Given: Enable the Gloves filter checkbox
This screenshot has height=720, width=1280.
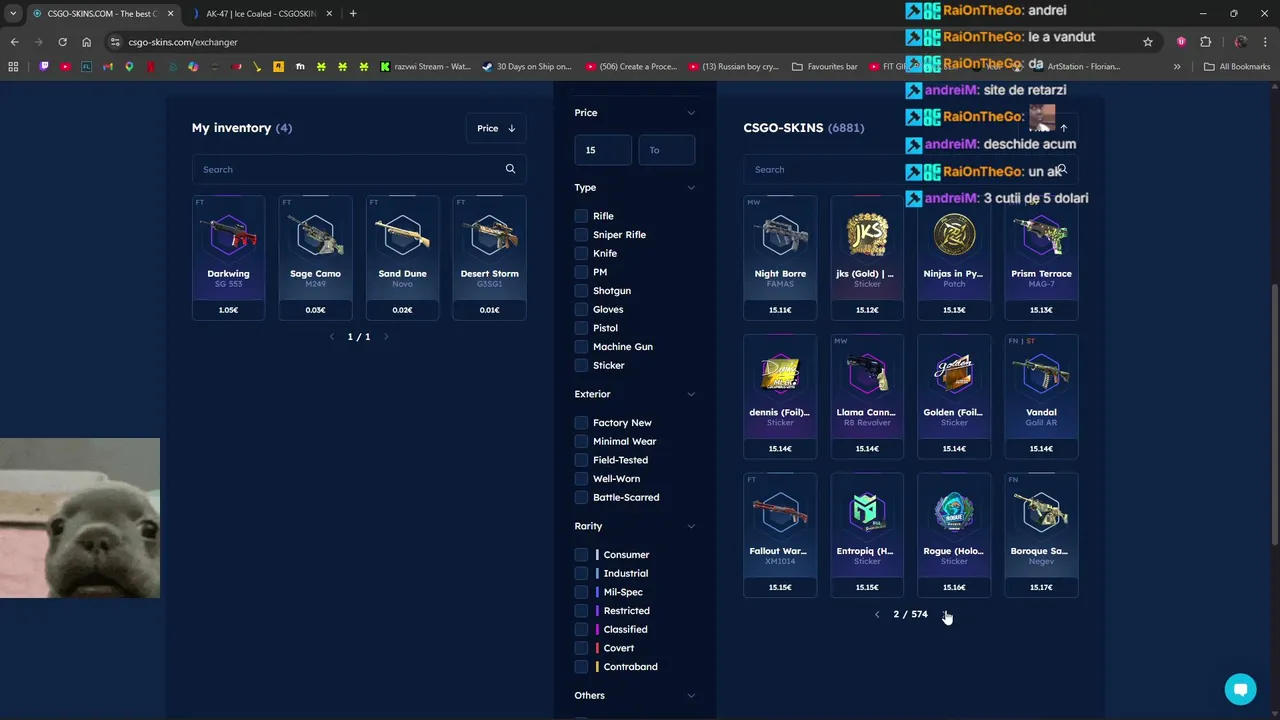Looking at the screenshot, I should (581, 309).
